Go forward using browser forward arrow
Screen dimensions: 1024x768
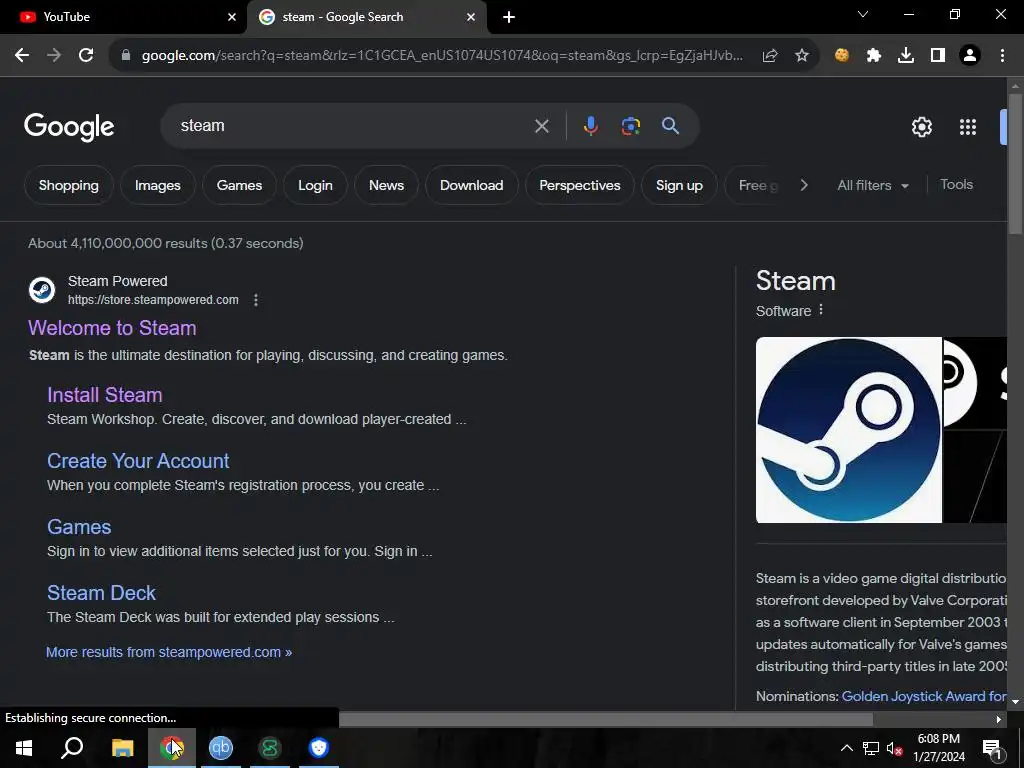click(54, 56)
